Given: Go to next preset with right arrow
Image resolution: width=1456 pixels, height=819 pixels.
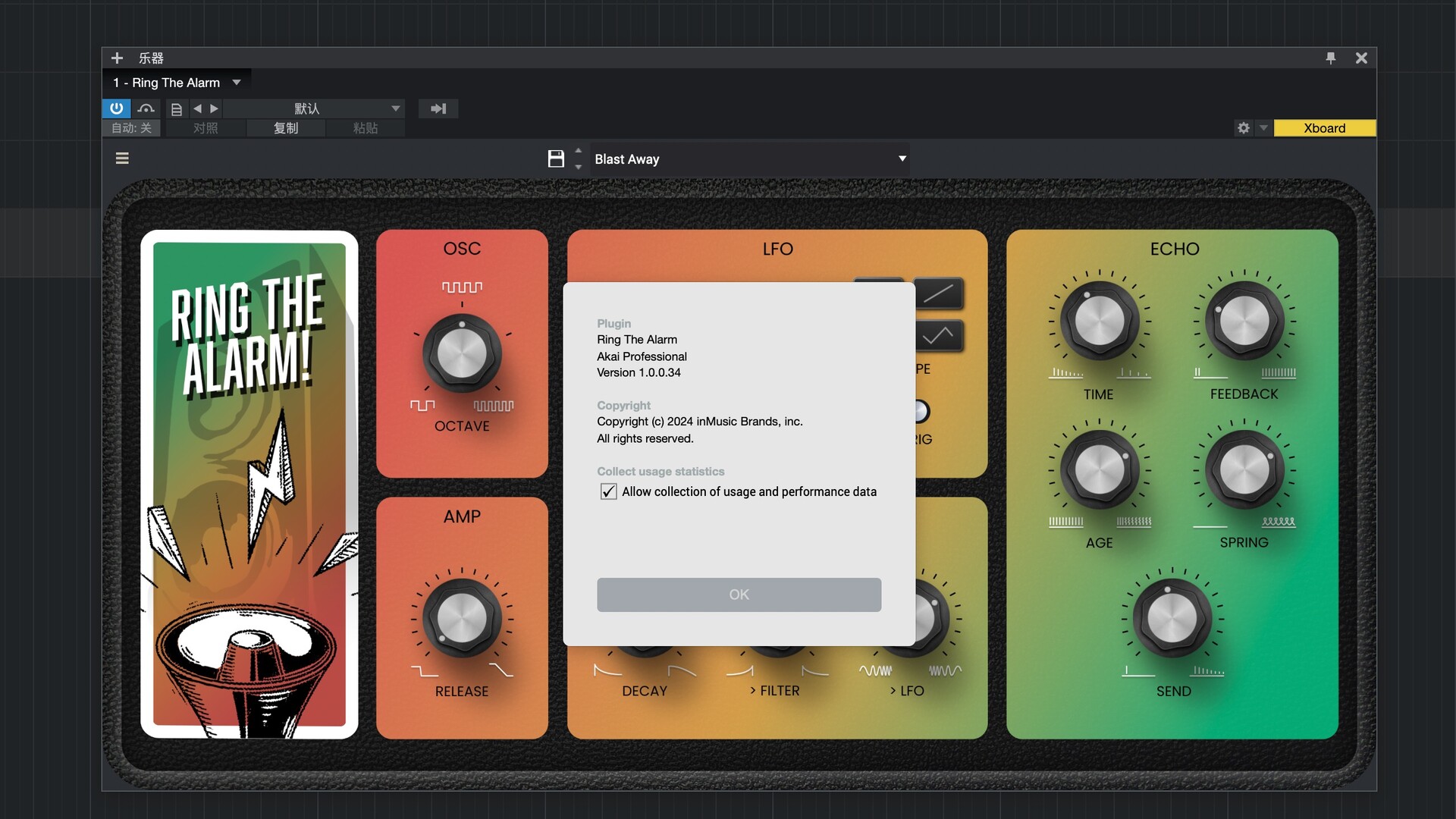Looking at the screenshot, I should 215,108.
